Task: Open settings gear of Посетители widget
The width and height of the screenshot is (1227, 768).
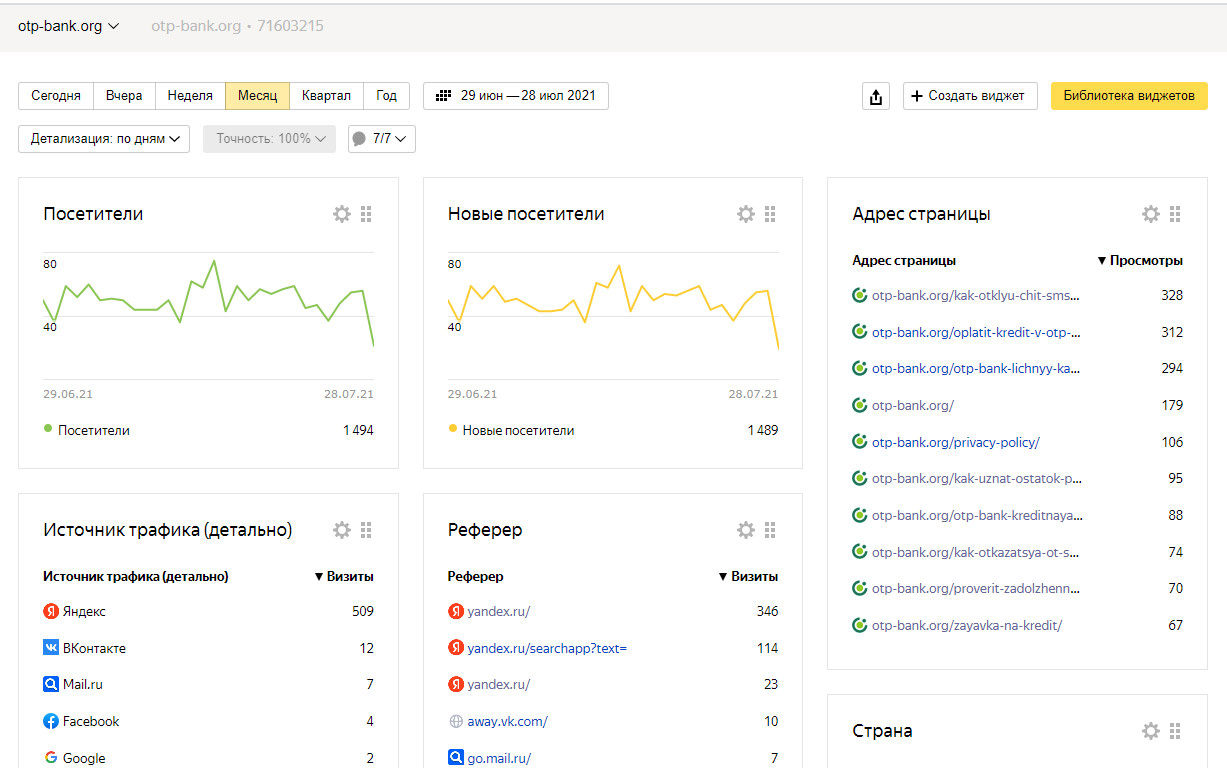Action: pyautogui.click(x=342, y=214)
